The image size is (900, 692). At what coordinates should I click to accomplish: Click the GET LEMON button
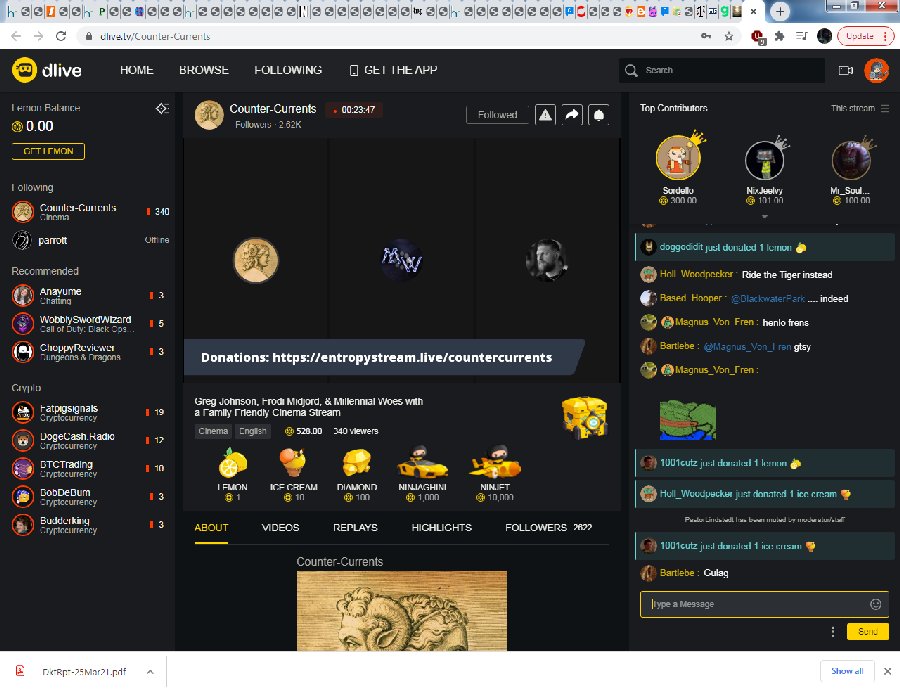[x=48, y=151]
